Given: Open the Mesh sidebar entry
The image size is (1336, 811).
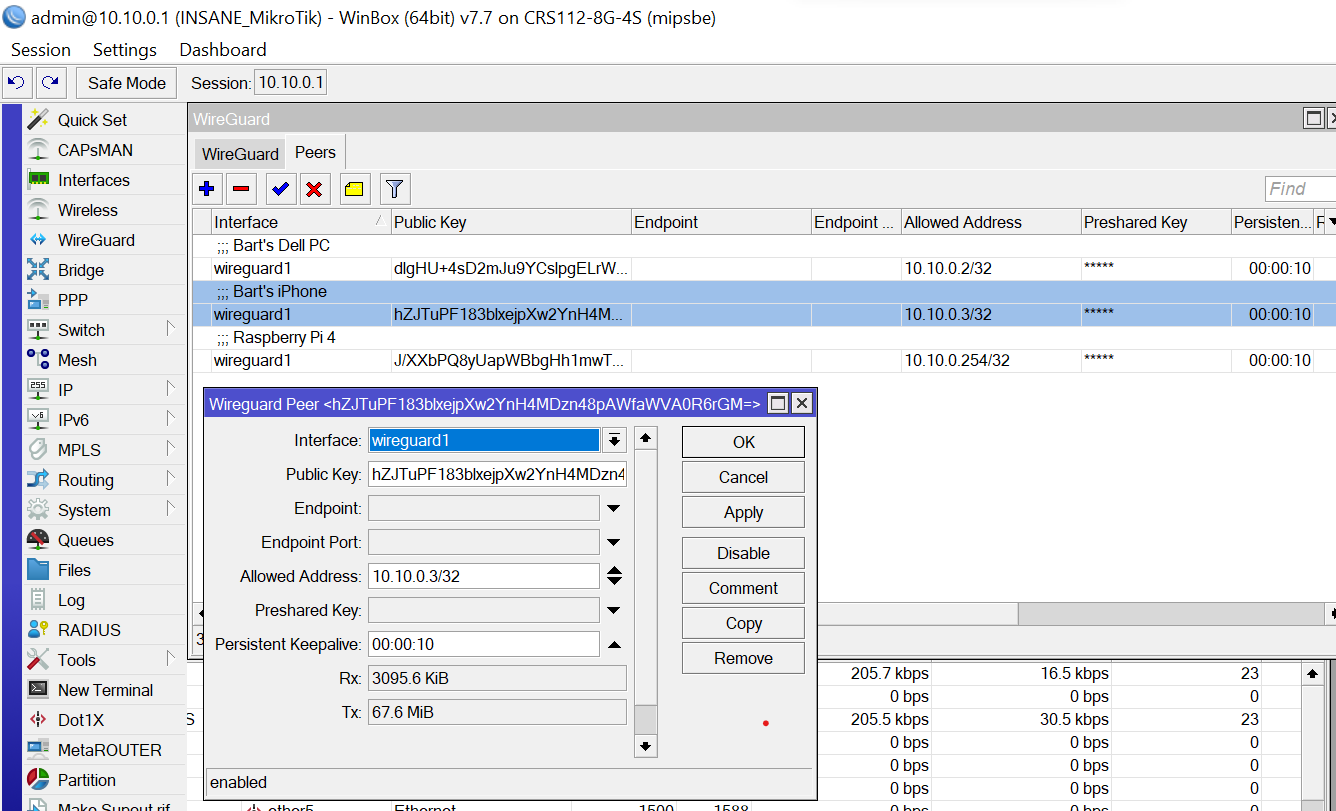Looking at the screenshot, I should coord(77,360).
